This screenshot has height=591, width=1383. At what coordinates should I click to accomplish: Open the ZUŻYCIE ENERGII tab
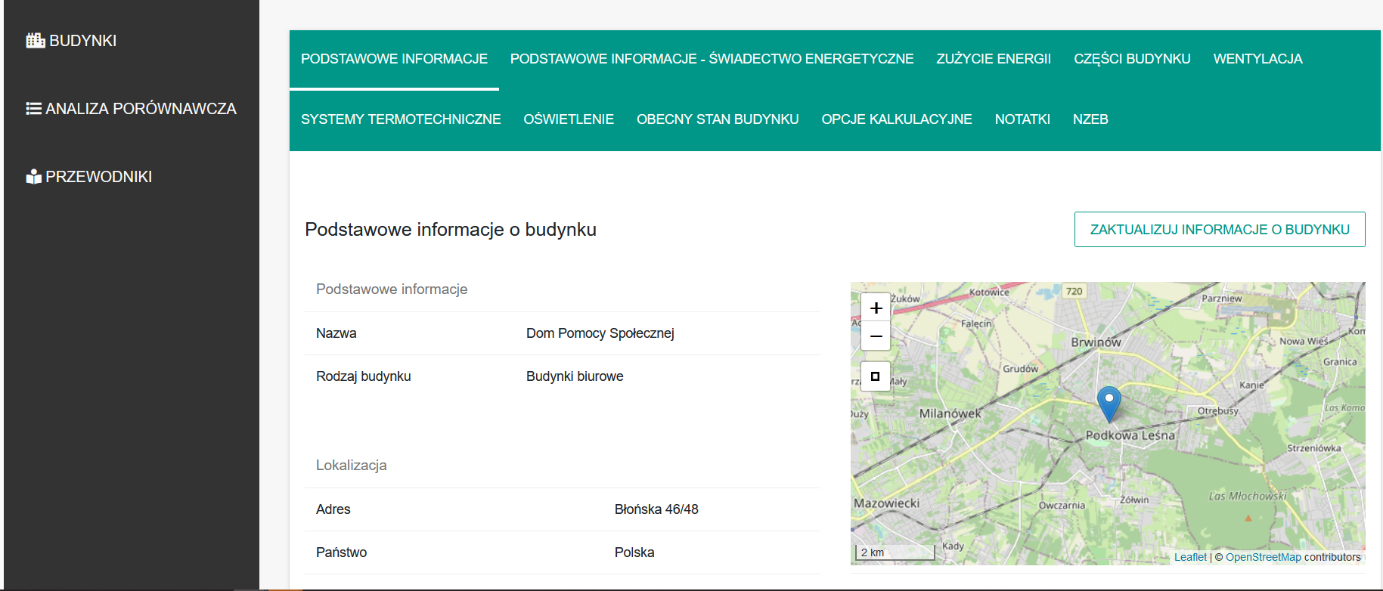pos(993,59)
